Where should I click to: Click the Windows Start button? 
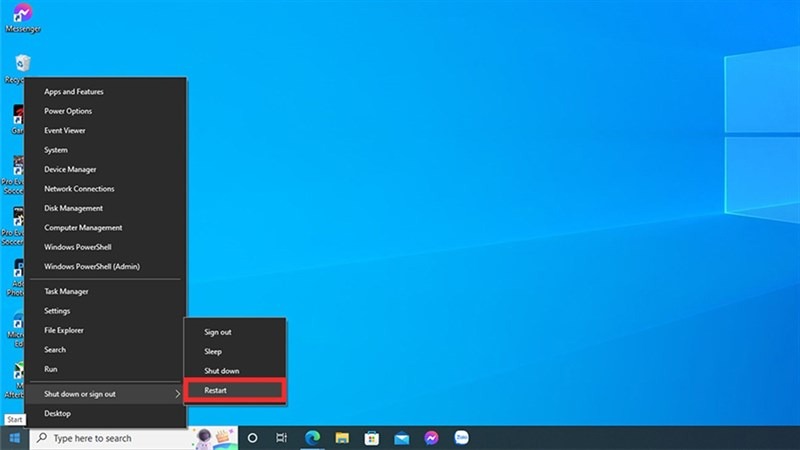tap(14, 438)
